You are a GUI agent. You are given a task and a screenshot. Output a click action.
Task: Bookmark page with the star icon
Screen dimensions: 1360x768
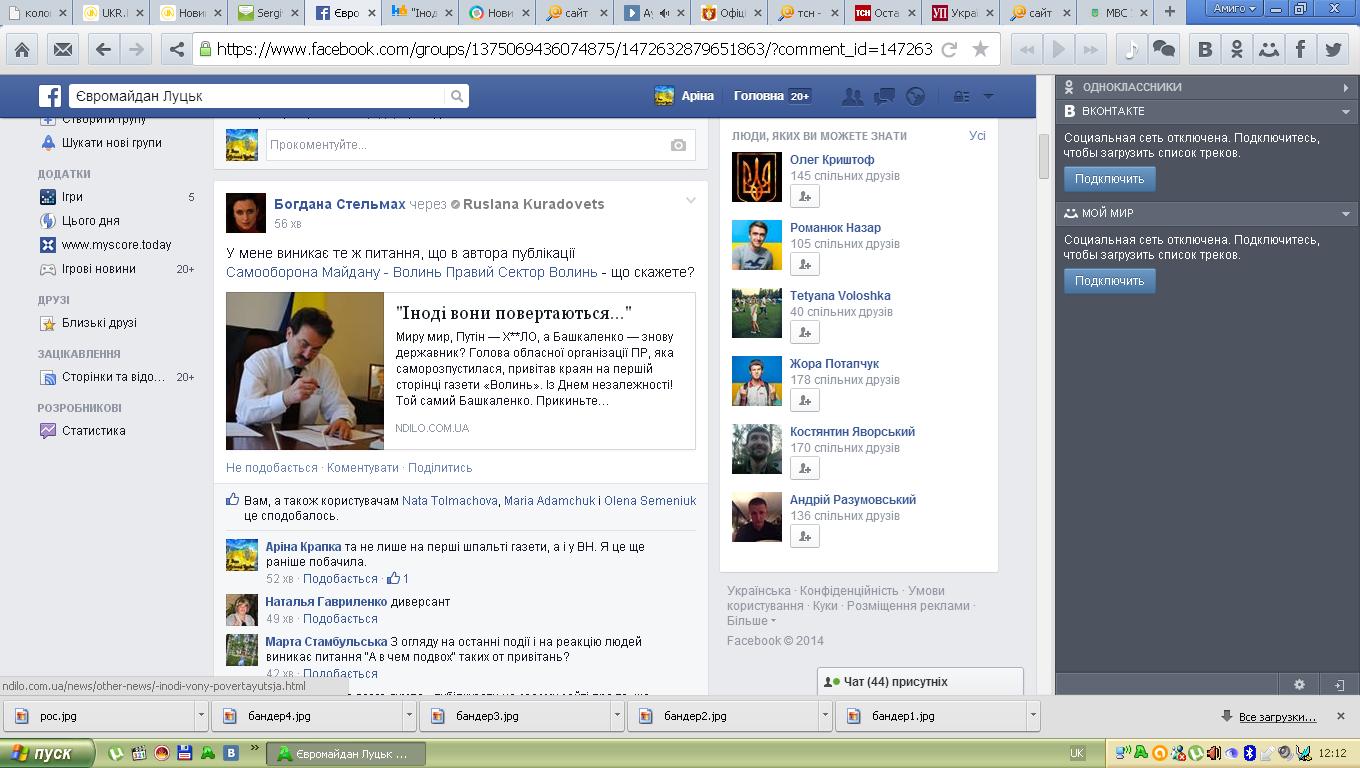point(980,49)
